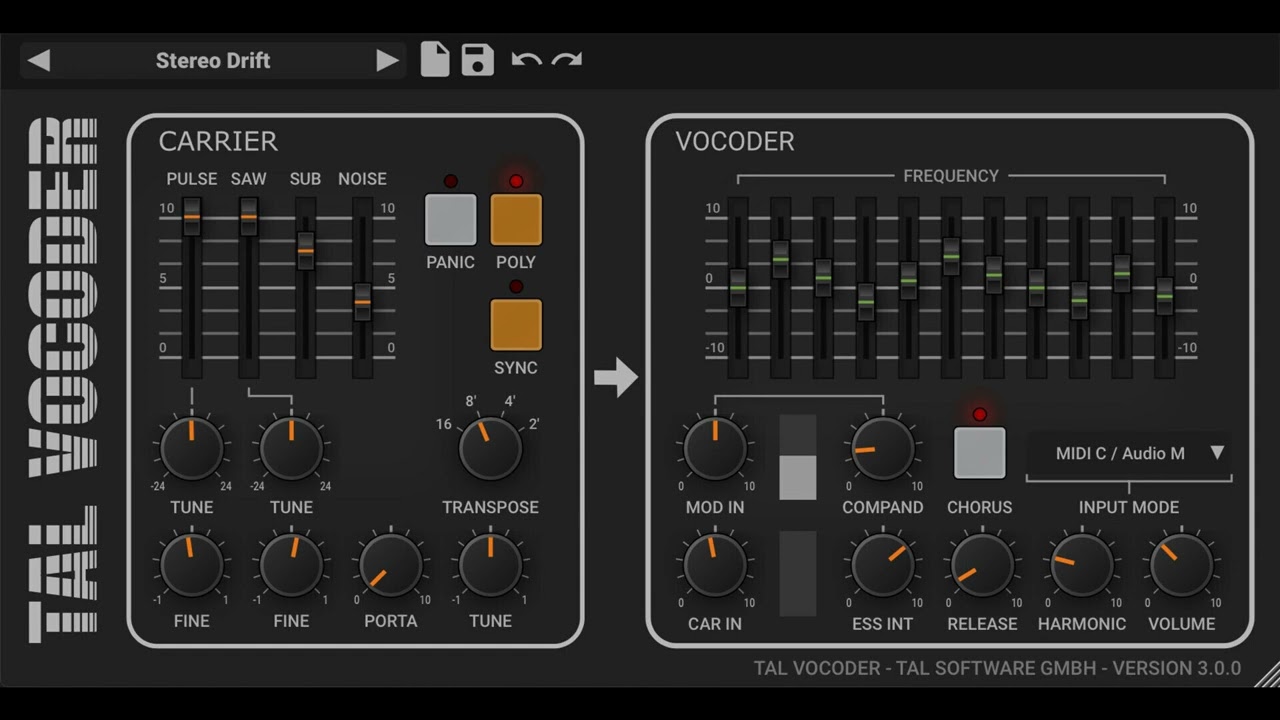Click the fourth vocoder frequency band slider
Screen dimensions: 1280x720
pyautogui.click(x=866, y=301)
